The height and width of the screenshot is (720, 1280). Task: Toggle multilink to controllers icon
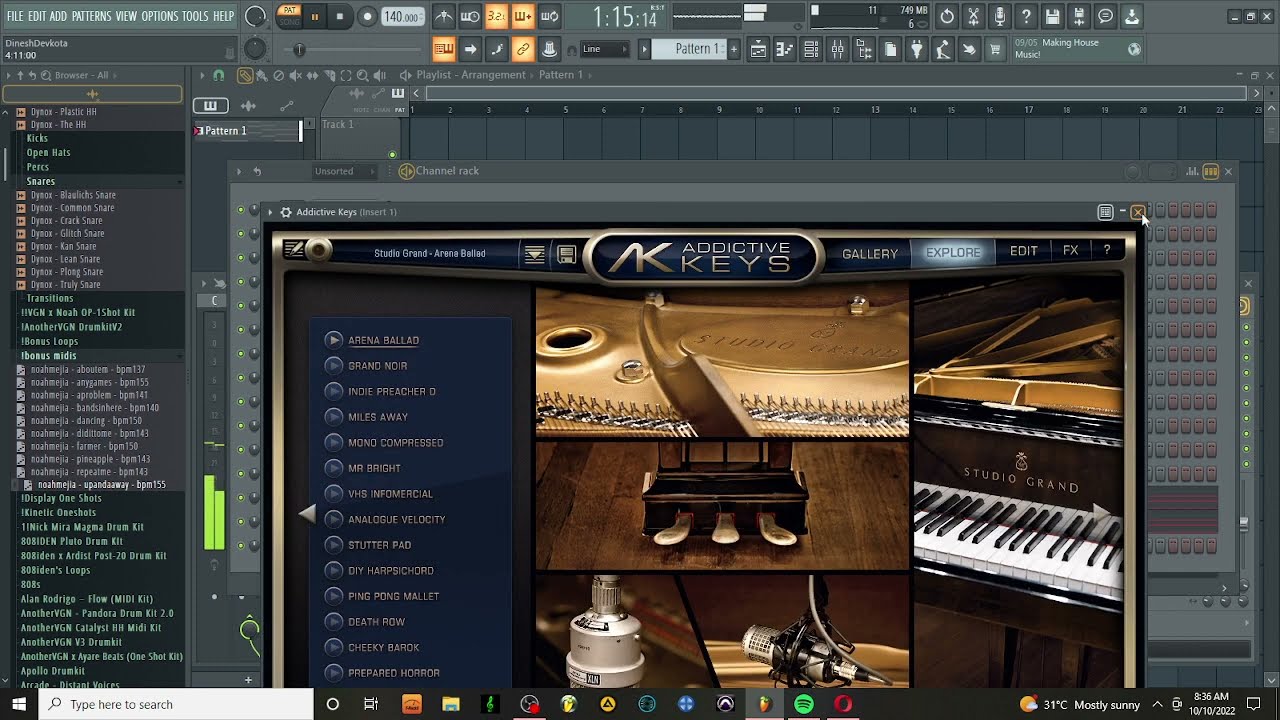pyautogui.click(x=549, y=49)
